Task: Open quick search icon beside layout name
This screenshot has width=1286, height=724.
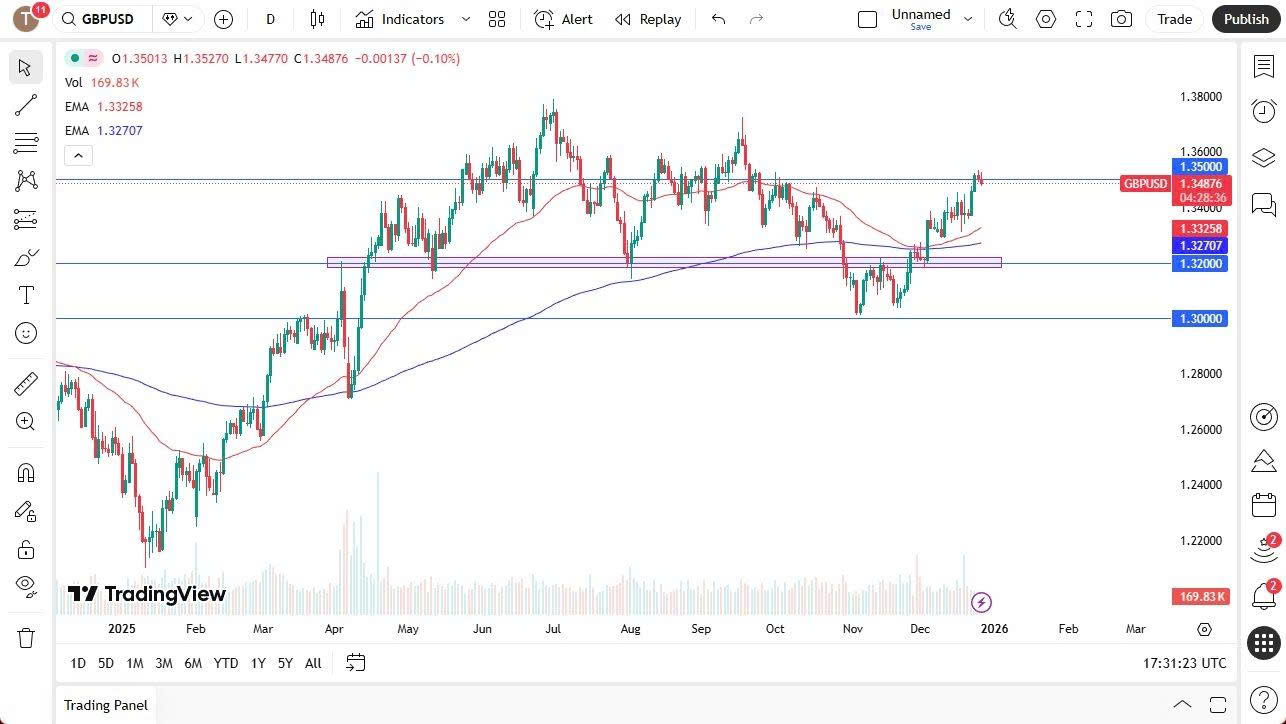Action: tap(1008, 19)
